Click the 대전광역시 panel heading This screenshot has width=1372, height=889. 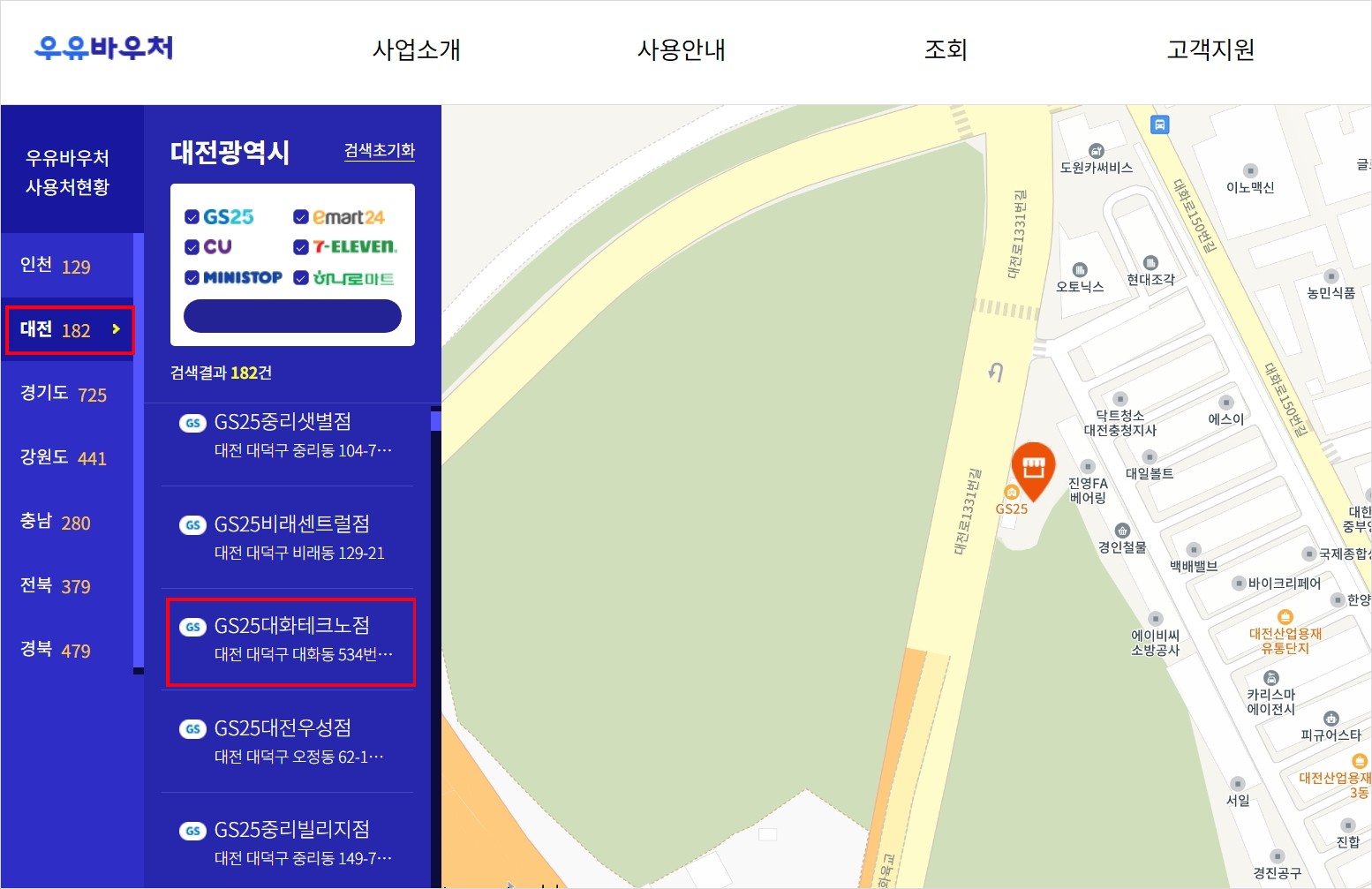[x=230, y=152]
